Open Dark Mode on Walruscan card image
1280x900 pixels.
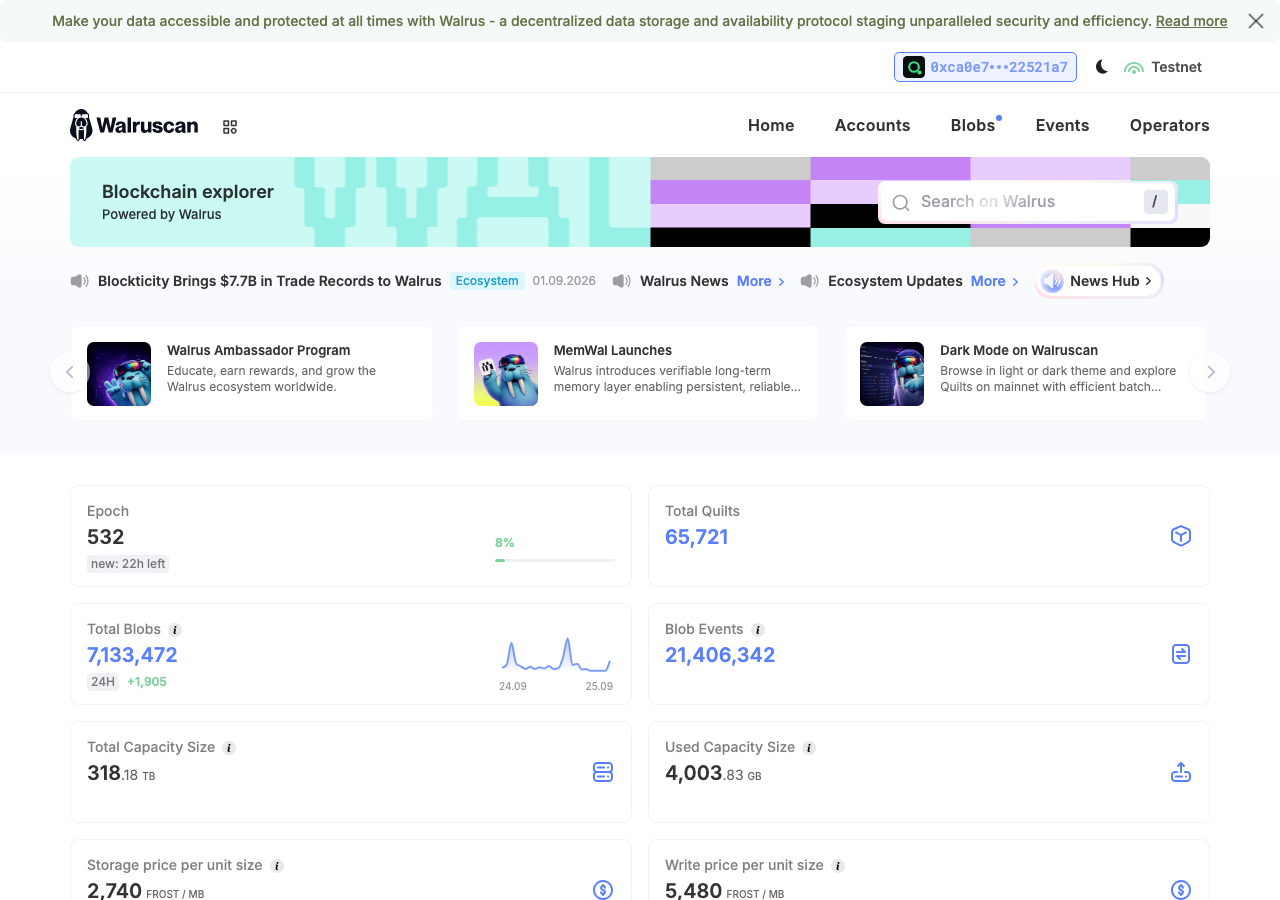click(892, 374)
